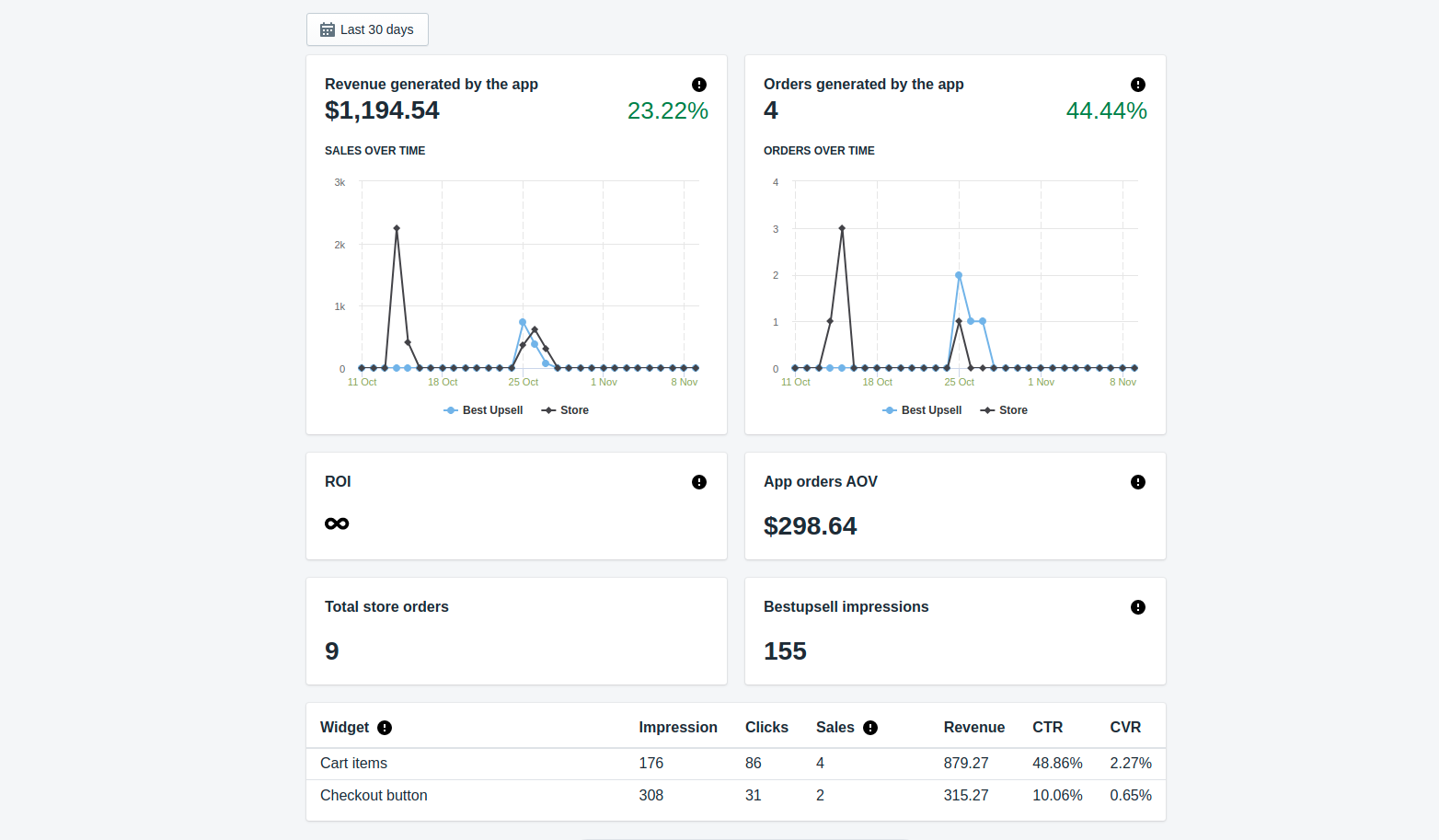Click the ROI infinity symbol value

click(337, 524)
